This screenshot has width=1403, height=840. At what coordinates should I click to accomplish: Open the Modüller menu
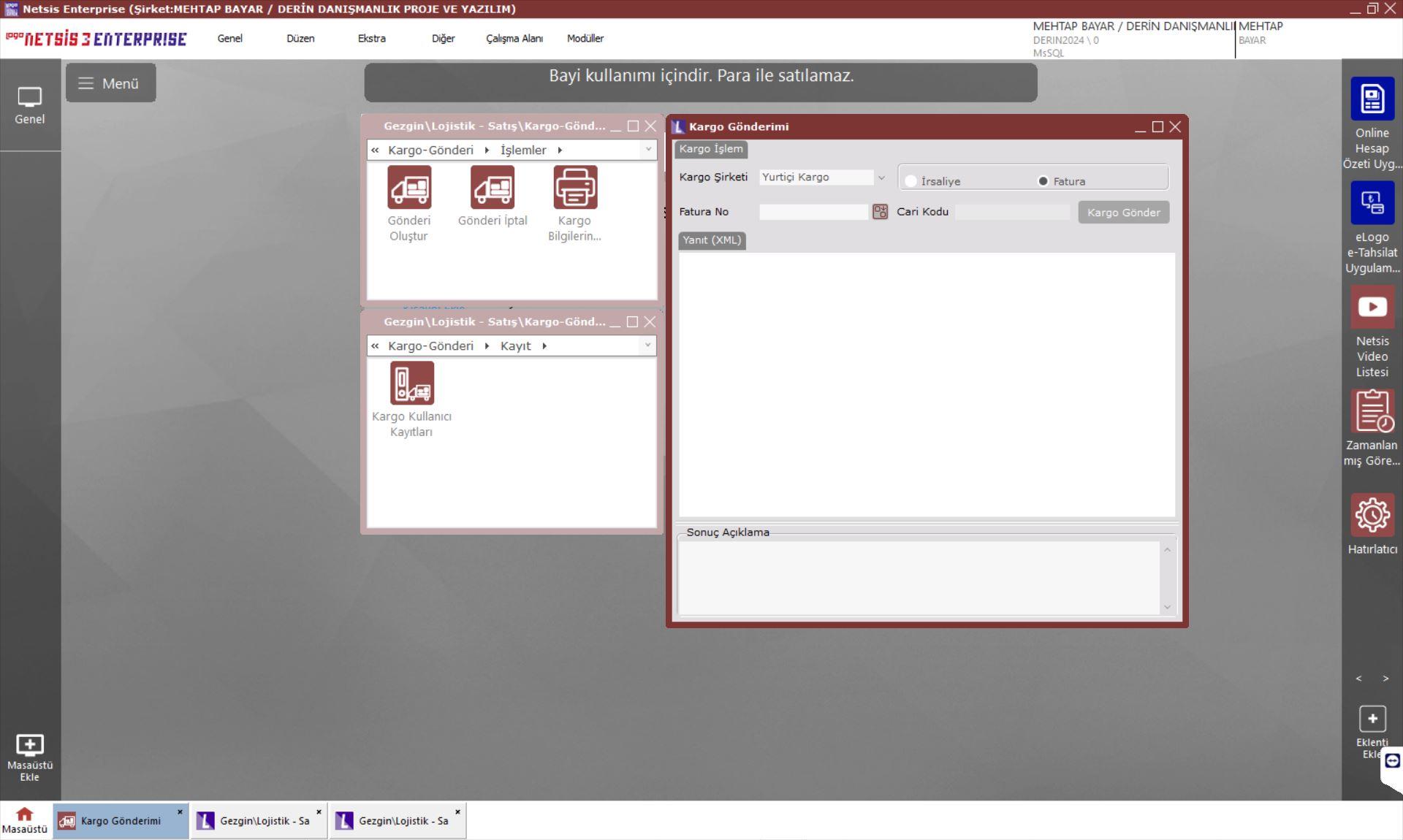click(x=585, y=39)
